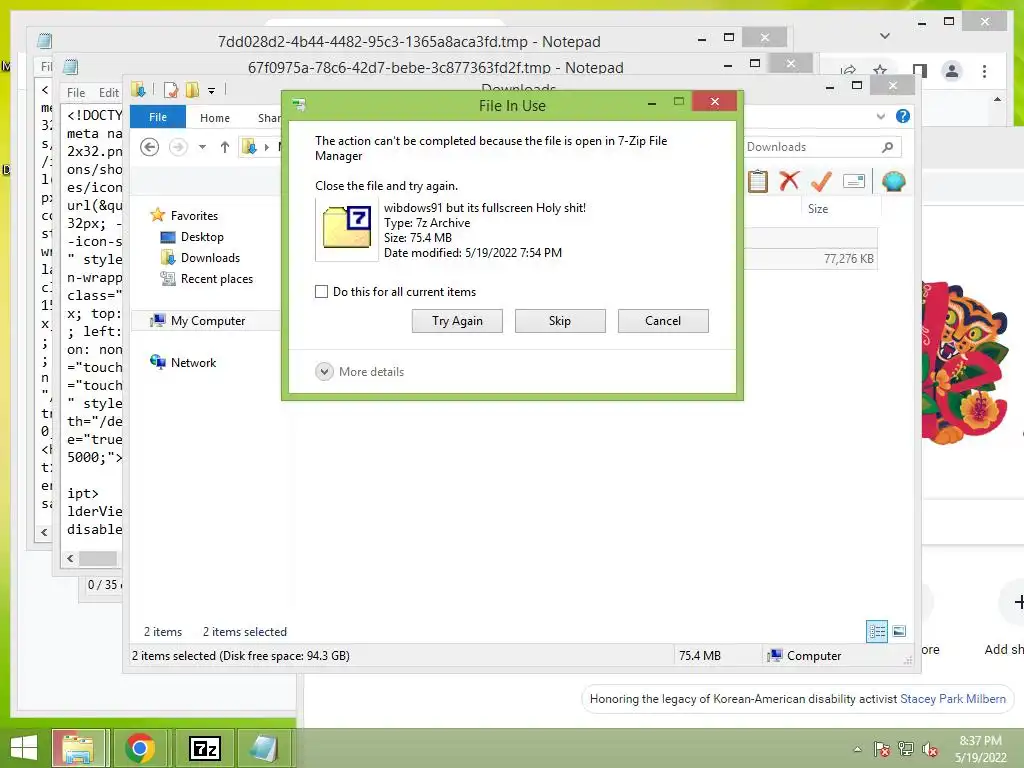Expand More details chevron
Screen dimensions: 1024x768
(x=325, y=372)
